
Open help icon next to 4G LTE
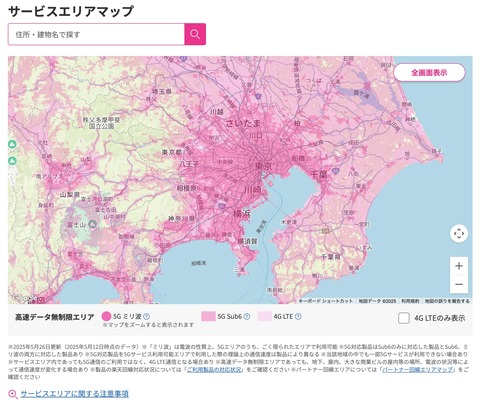298,316
